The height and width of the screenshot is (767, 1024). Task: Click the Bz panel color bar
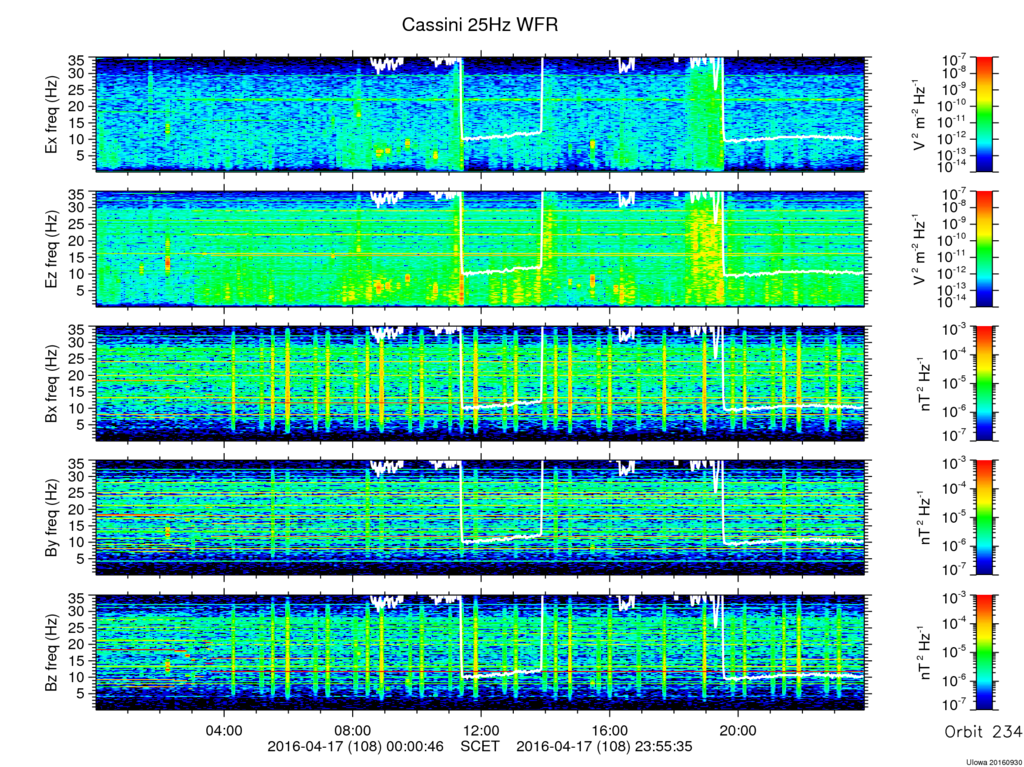tap(984, 651)
